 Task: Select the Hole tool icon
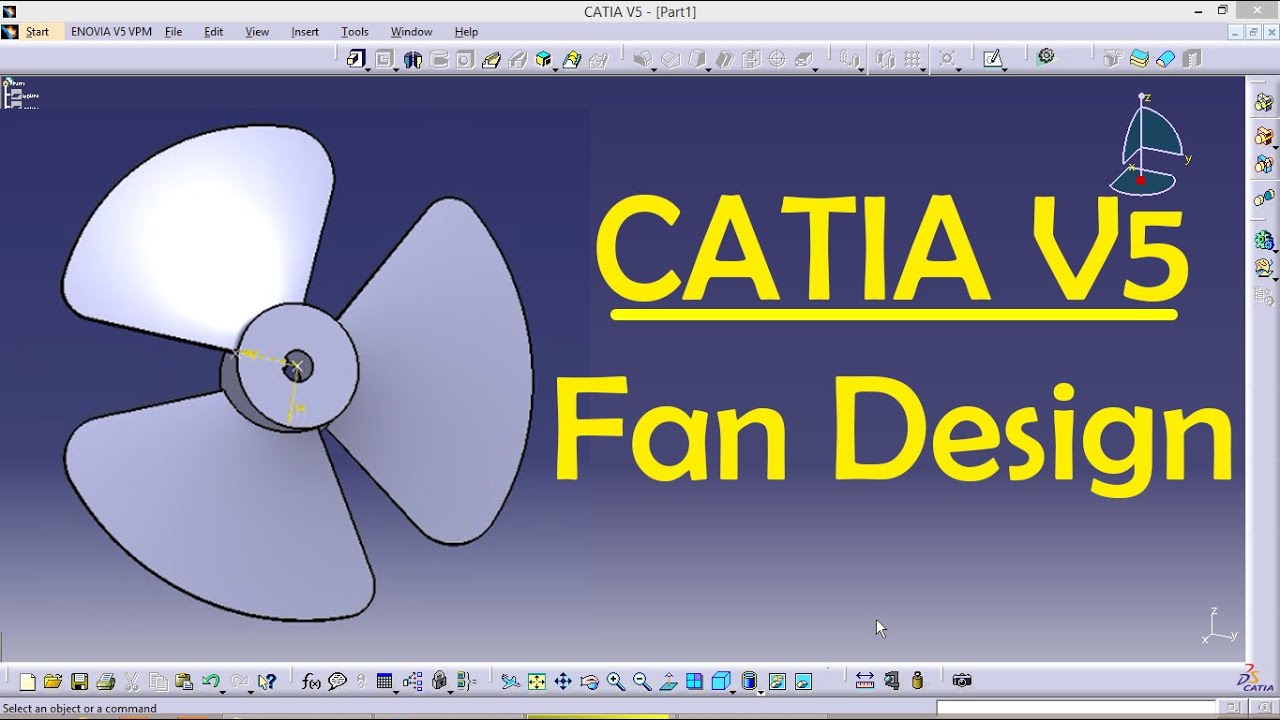(465, 60)
